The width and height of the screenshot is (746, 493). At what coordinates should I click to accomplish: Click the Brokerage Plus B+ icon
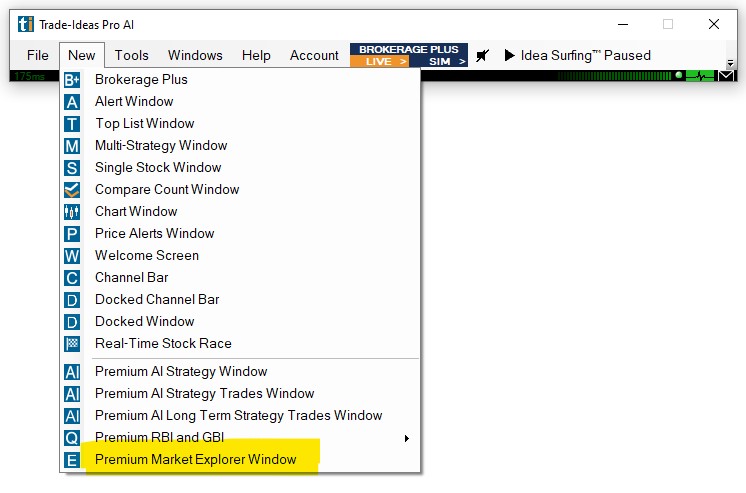pyautogui.click(x=72, y=79)
